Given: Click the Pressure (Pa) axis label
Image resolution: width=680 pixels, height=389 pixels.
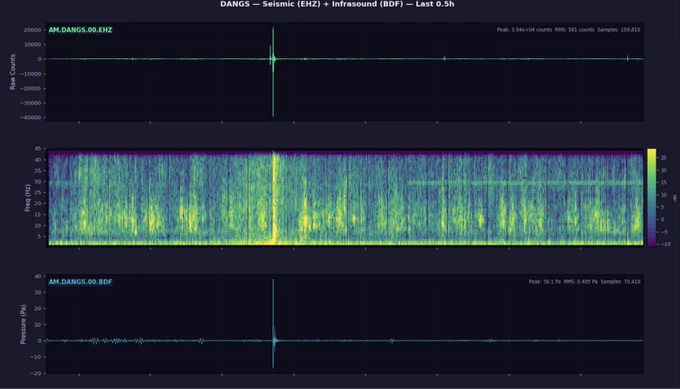Looking at the screenshot, I should [23, 324].
